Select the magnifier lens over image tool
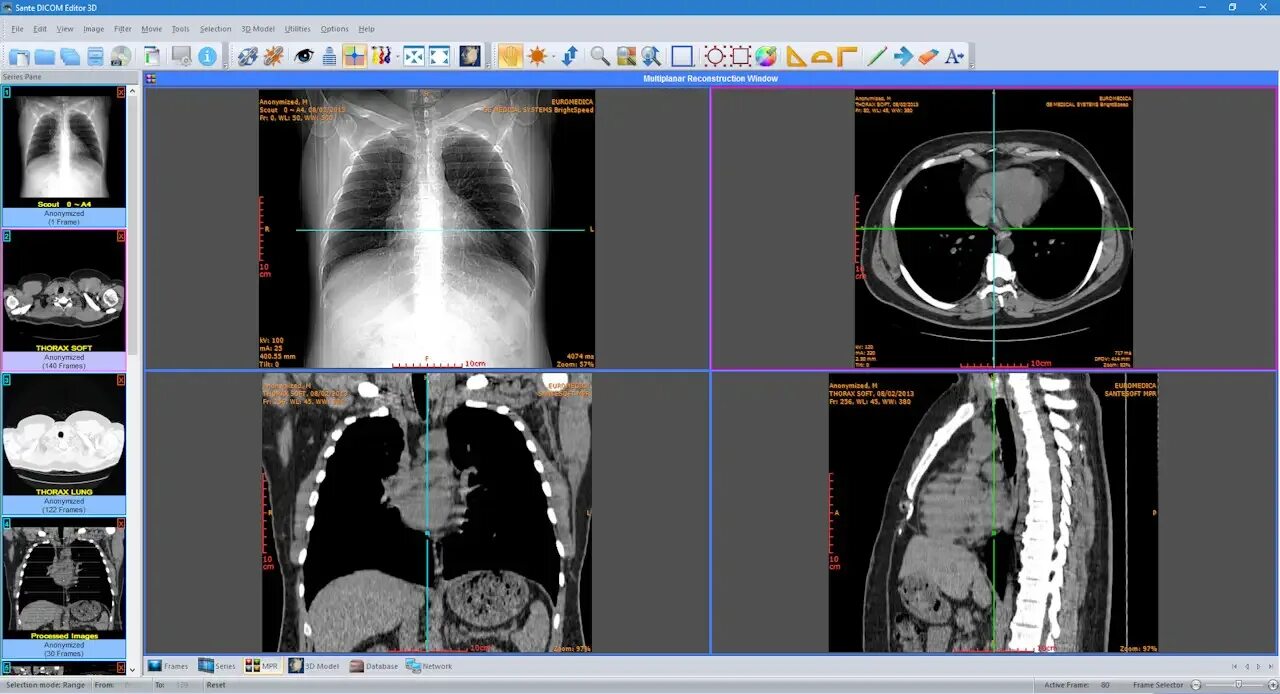The height and width of the screenshot is (694, 1280). pos(626,56)
